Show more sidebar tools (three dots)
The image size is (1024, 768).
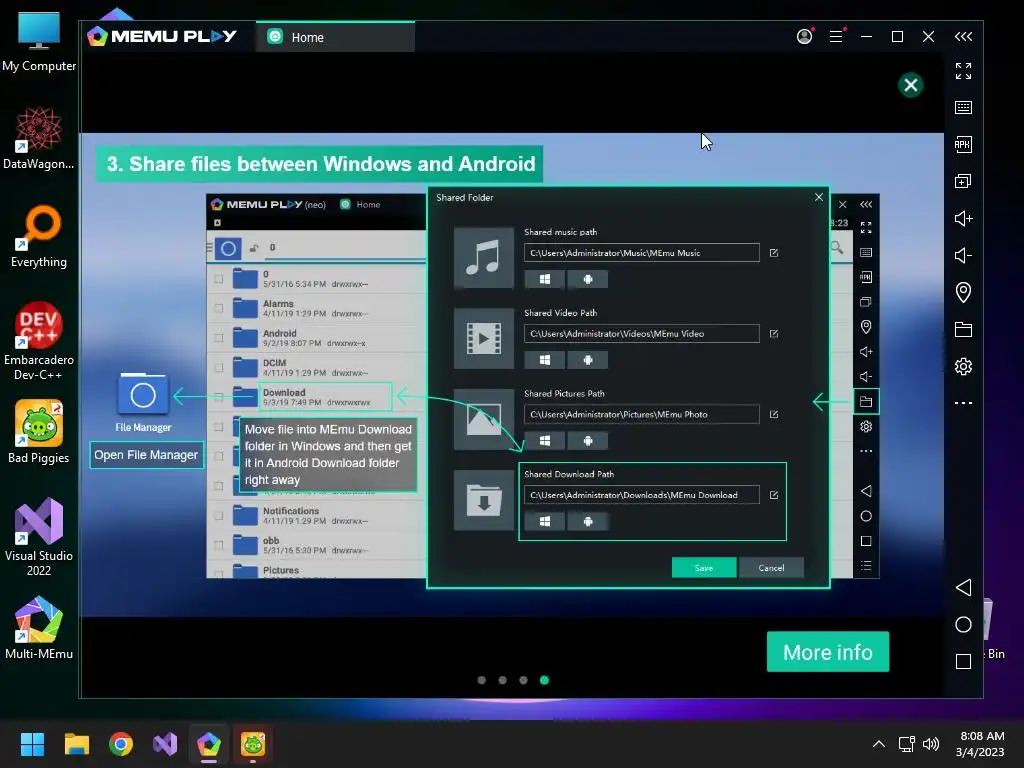(x=963, y=403)
